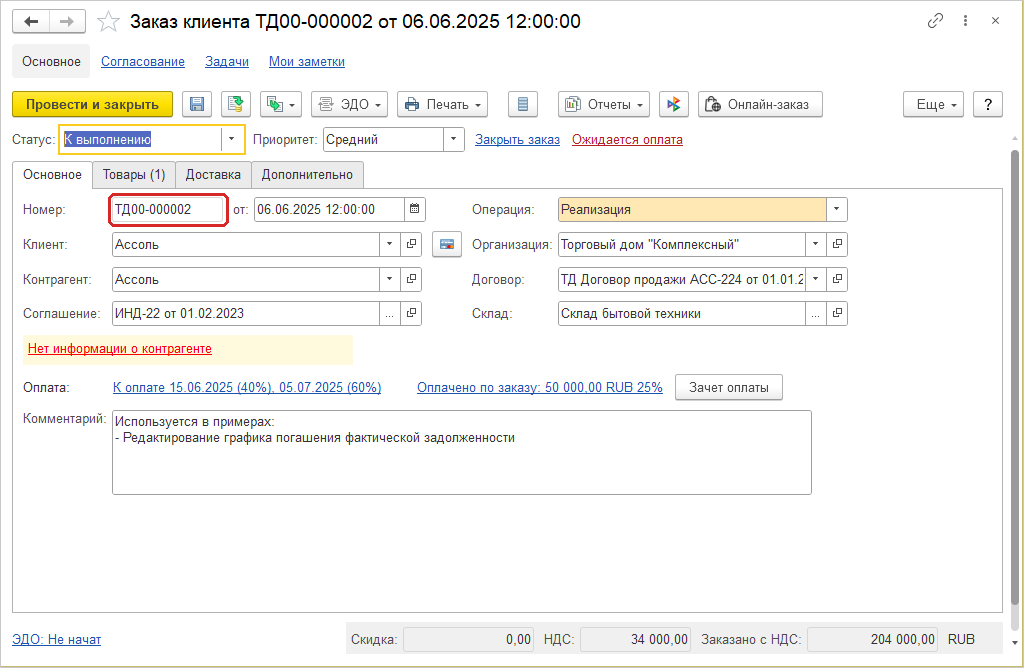The image size is (1024, 668).
Task: Open the Печать dropdown menu
Action: tap(443, 104)
